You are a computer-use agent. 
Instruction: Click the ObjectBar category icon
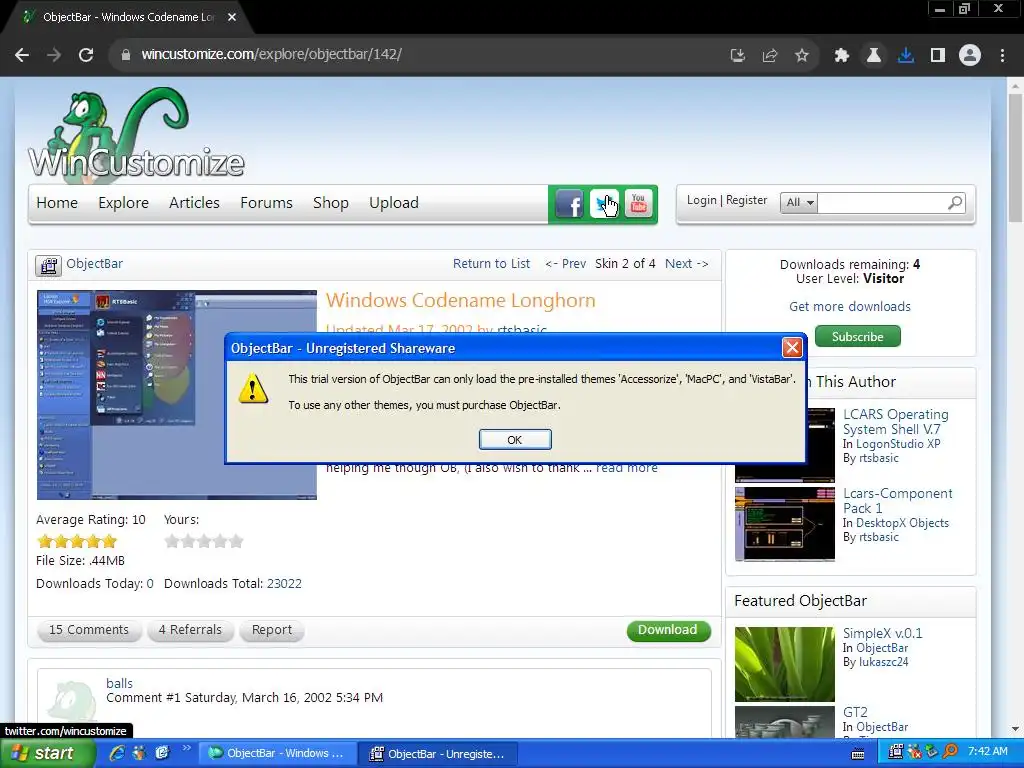click(48, 265)
